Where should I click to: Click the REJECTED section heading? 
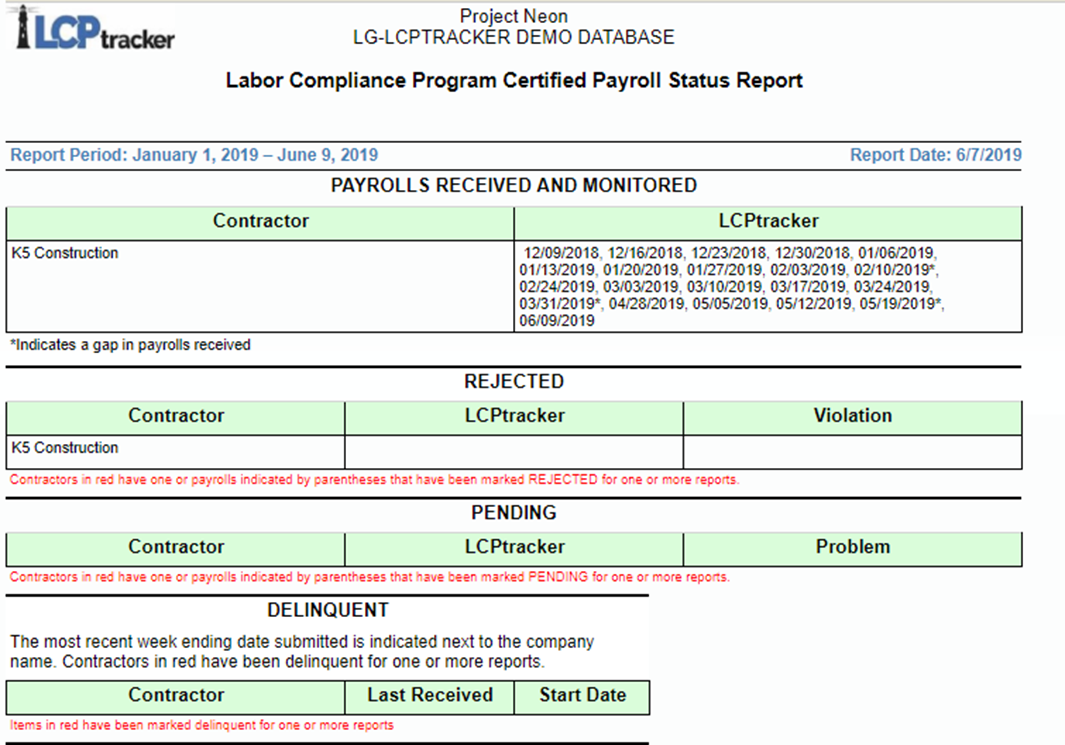[513, 382]
